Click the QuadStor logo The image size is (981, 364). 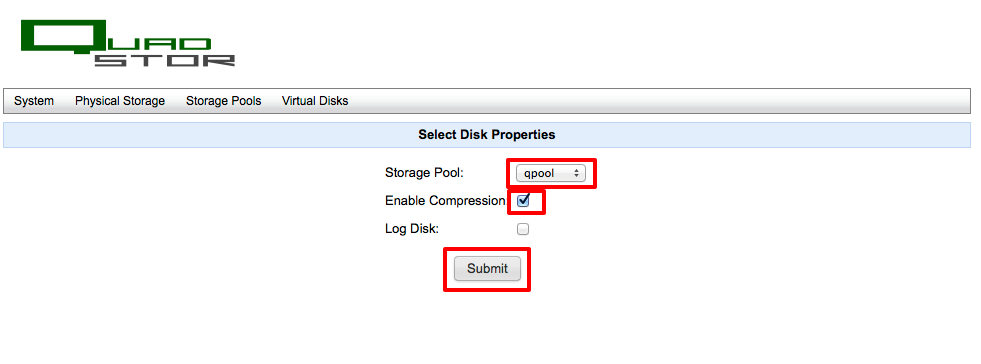point(128,43)
